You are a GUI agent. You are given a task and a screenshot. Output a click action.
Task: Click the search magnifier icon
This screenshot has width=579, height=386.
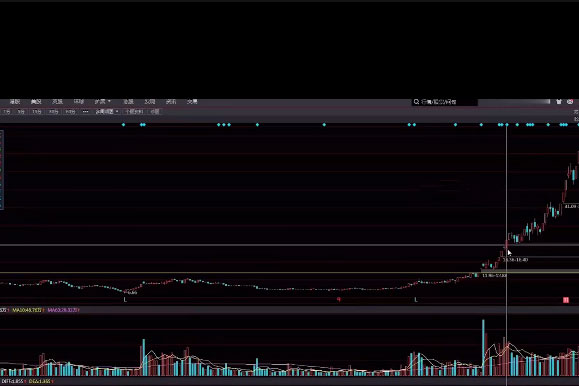pos(416,102)
